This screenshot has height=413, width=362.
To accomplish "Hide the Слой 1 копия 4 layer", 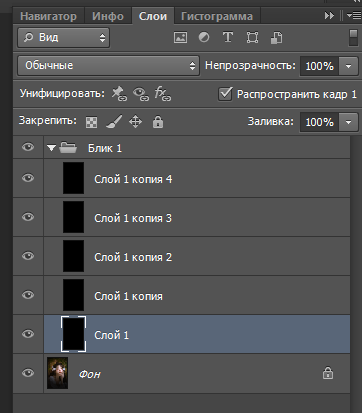I will tap(28, 178).
